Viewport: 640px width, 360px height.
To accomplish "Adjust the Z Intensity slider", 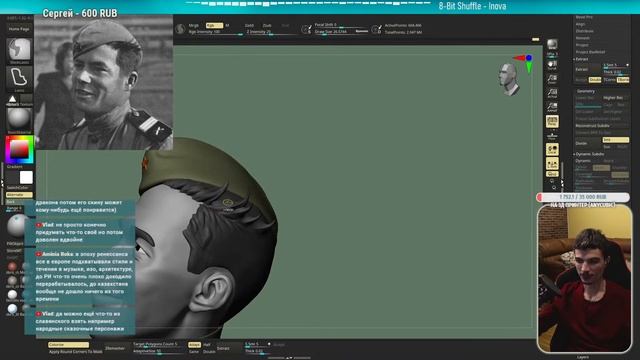I will coord(272,32).
